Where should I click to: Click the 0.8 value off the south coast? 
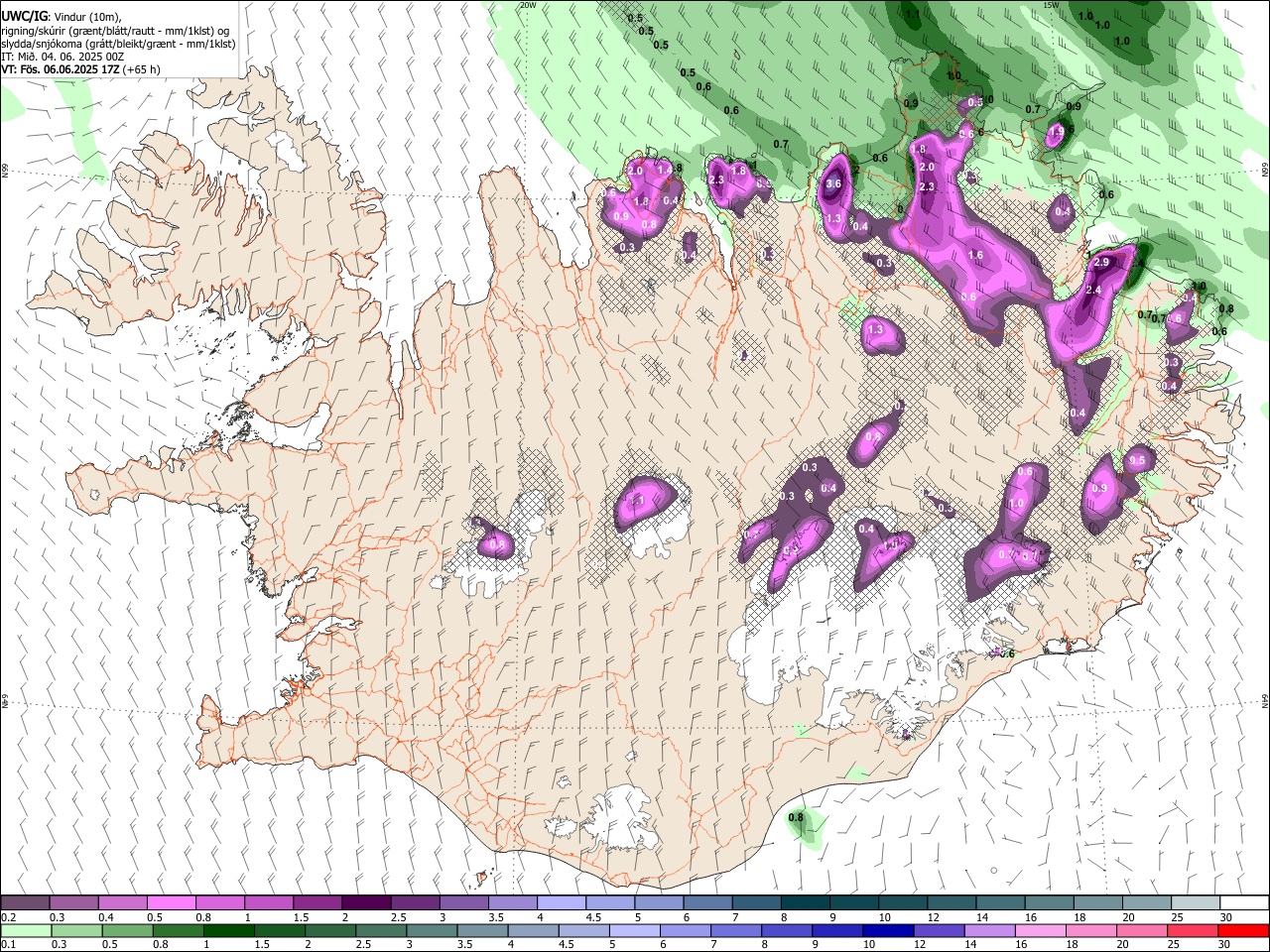(796, 818)
